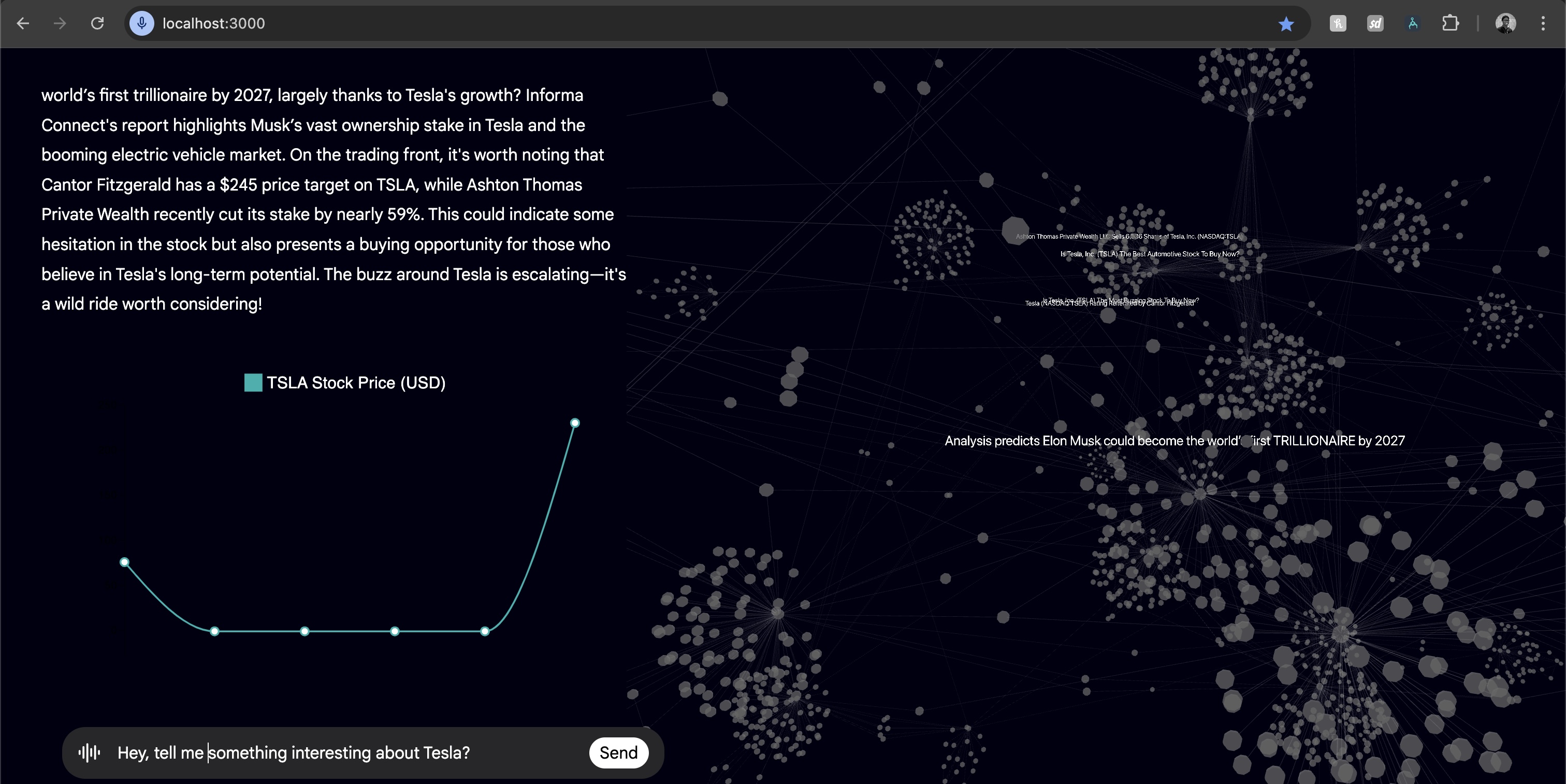Image resolution: width=1566 pixels, height=784 pixels.
Task: Reload the page with the refresh icon
Action: [97, 24]
